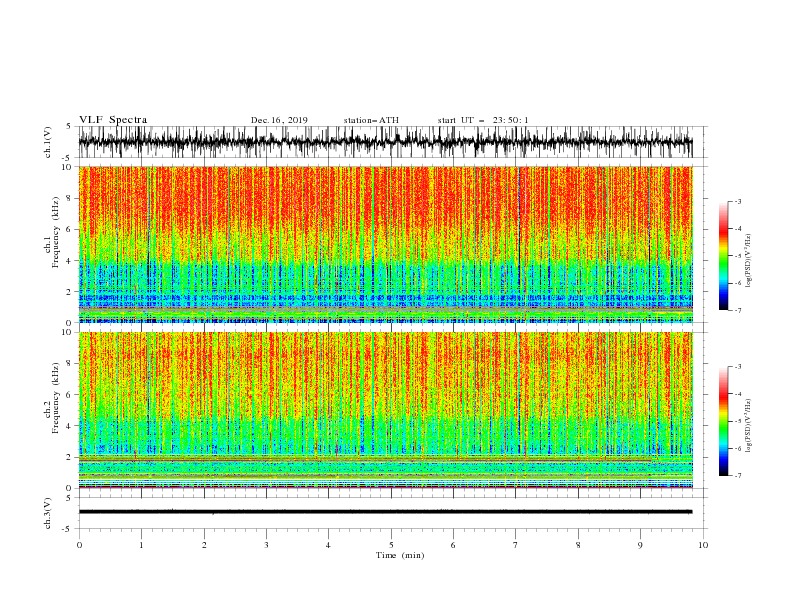Viewport: 792px width, 612px height.
Task: Click the 8 kHz tick of ch.2 spectrogram
Action: tap(69, 364)
